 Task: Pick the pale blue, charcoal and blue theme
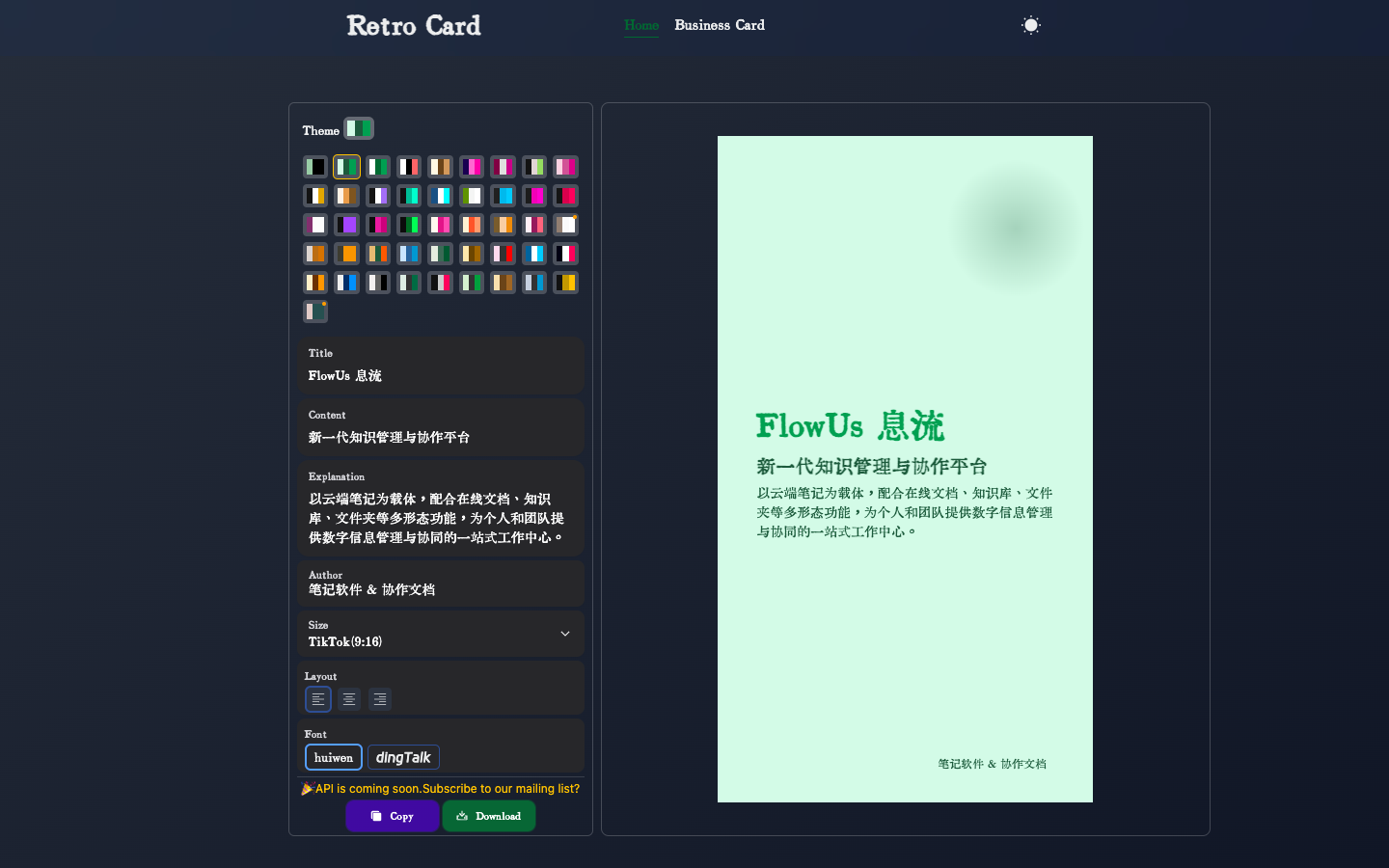pos(534,283)
